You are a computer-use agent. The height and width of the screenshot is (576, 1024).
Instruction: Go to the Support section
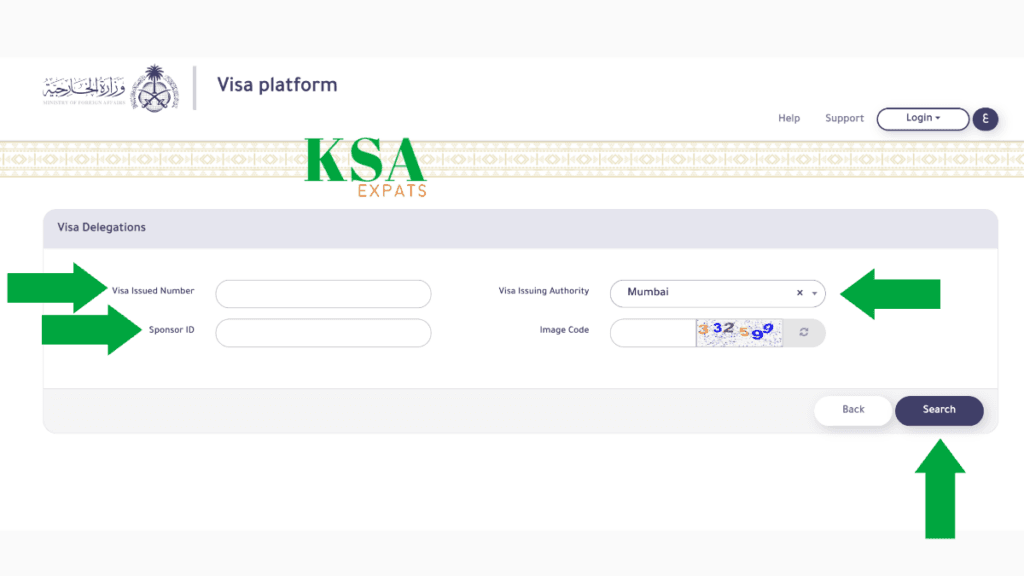844,118
